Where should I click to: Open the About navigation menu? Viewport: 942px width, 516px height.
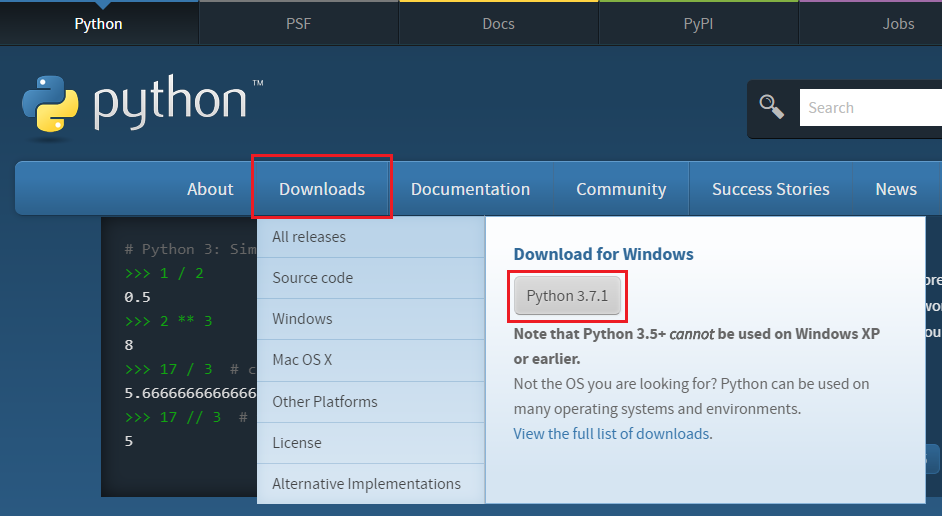click(x=210, y=189)
